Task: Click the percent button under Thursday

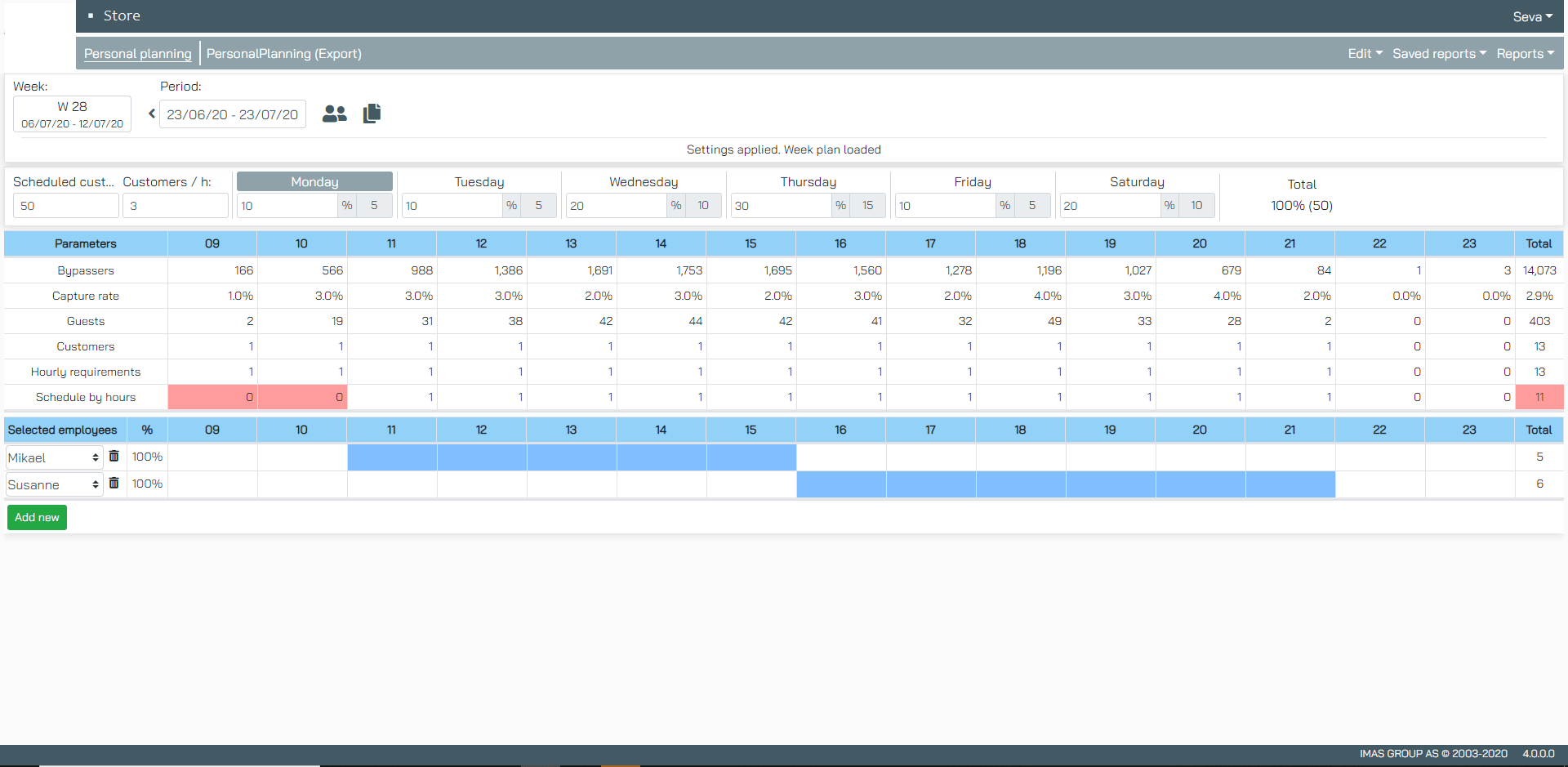Action: tap(840, 206)
